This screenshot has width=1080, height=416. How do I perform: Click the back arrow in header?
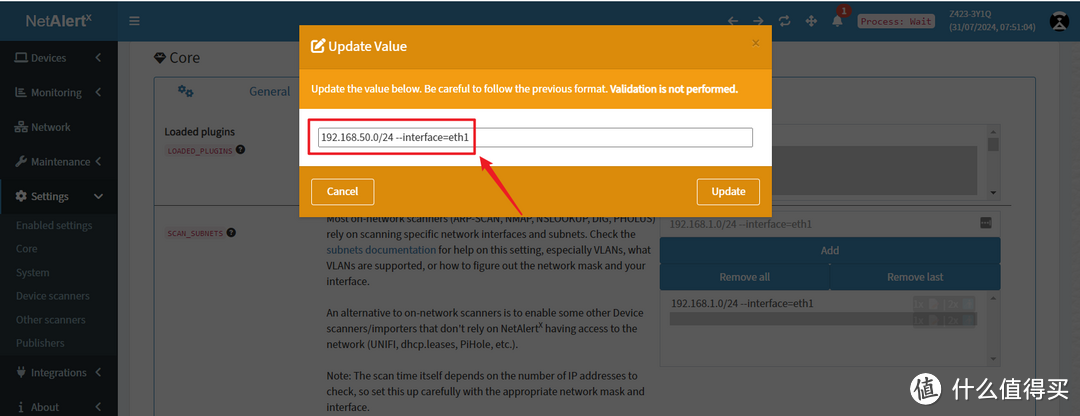point(732,21)
